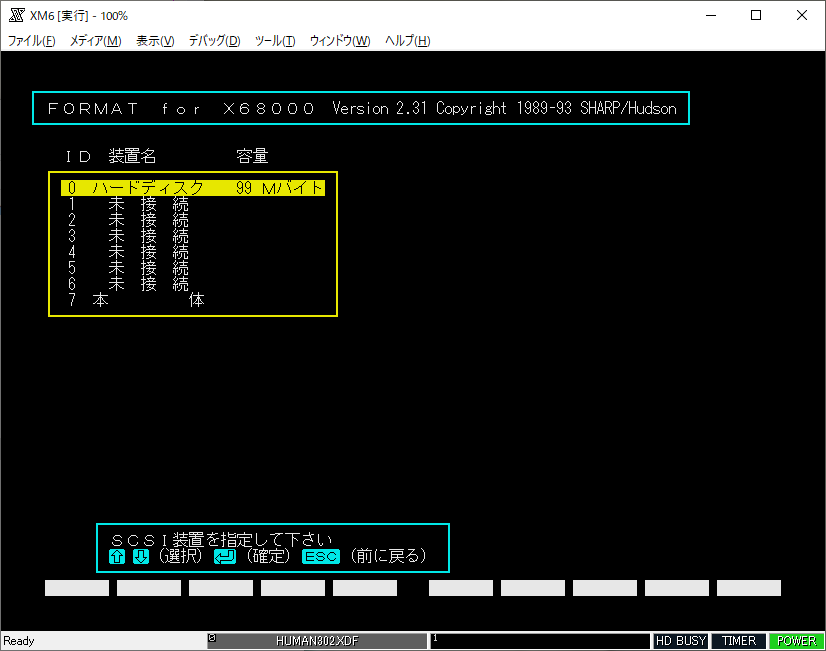Click the (前に戻る) label
The width and height of the screenshot is (826, 651).
point(388,556)
